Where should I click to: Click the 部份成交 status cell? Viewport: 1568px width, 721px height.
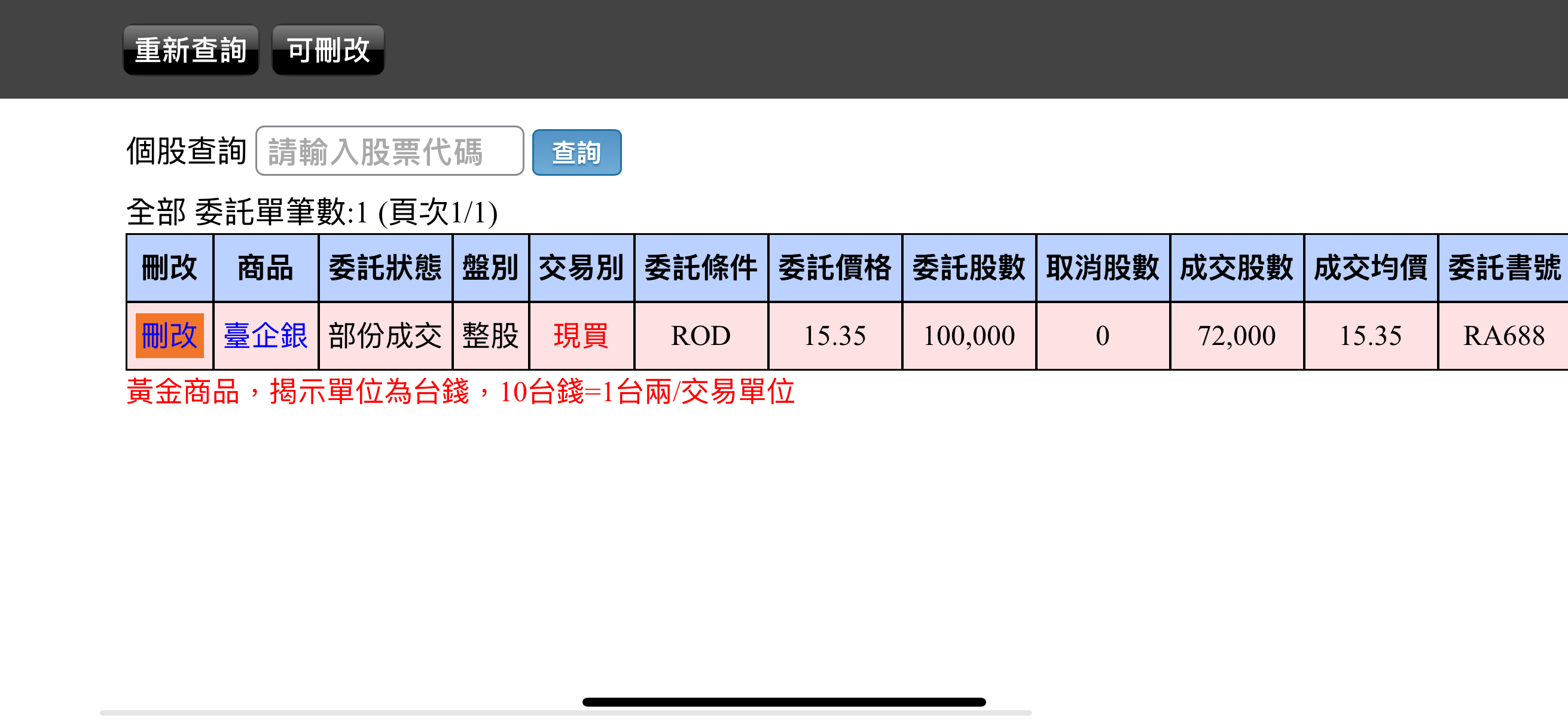click(385, 335)
